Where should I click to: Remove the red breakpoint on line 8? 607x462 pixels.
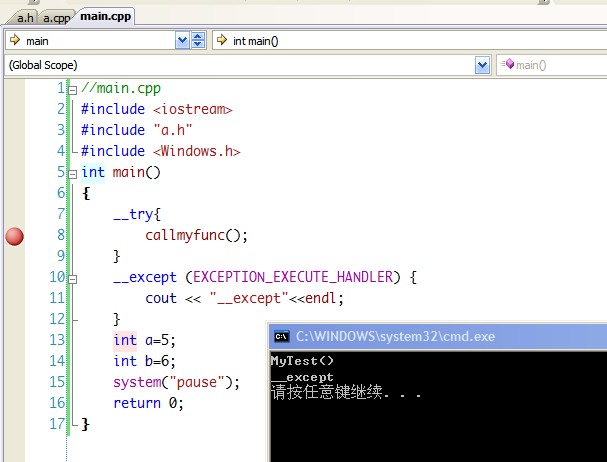(15, 236)
